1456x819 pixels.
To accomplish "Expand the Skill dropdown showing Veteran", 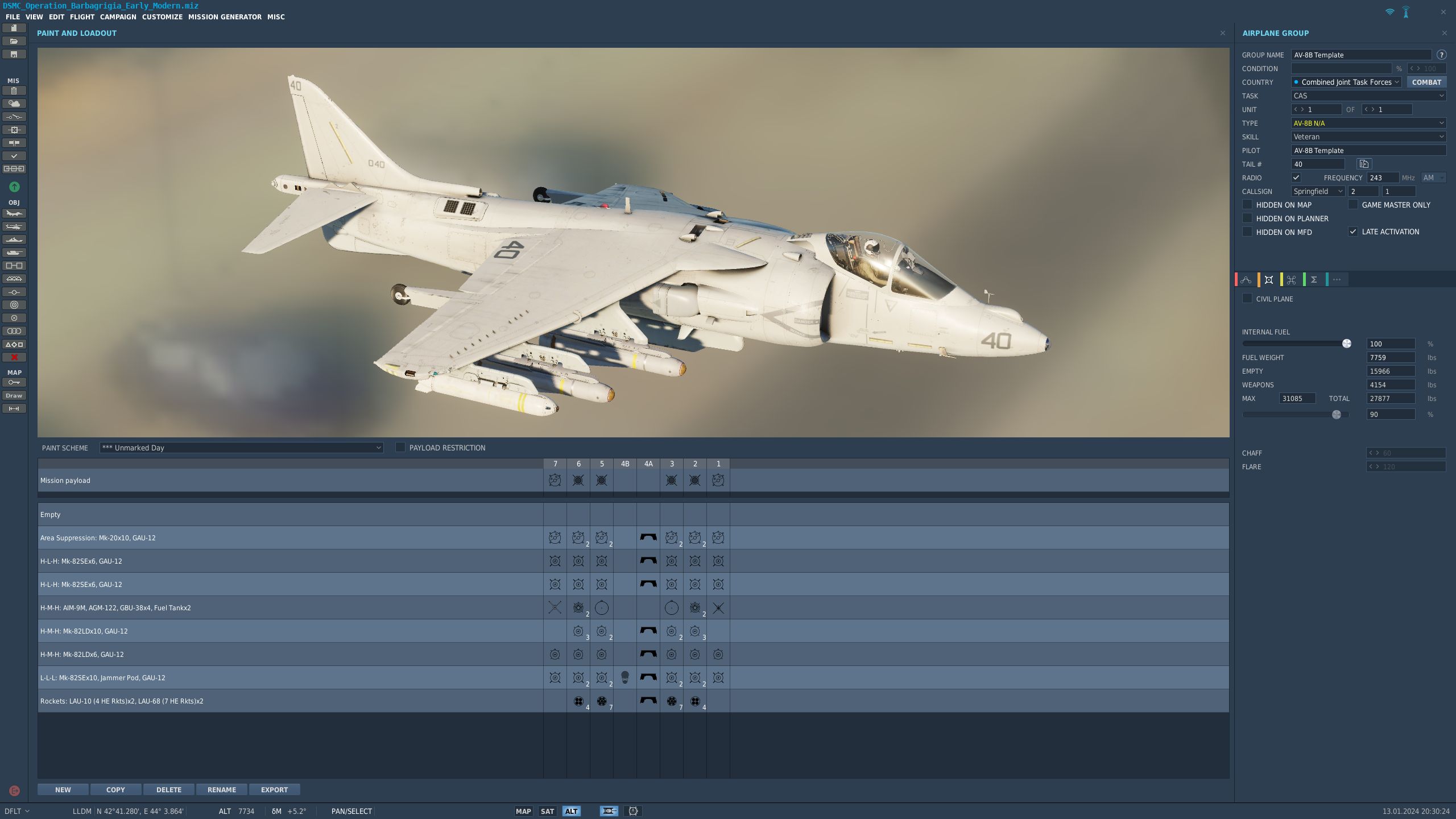I will tap(1368, 136).
